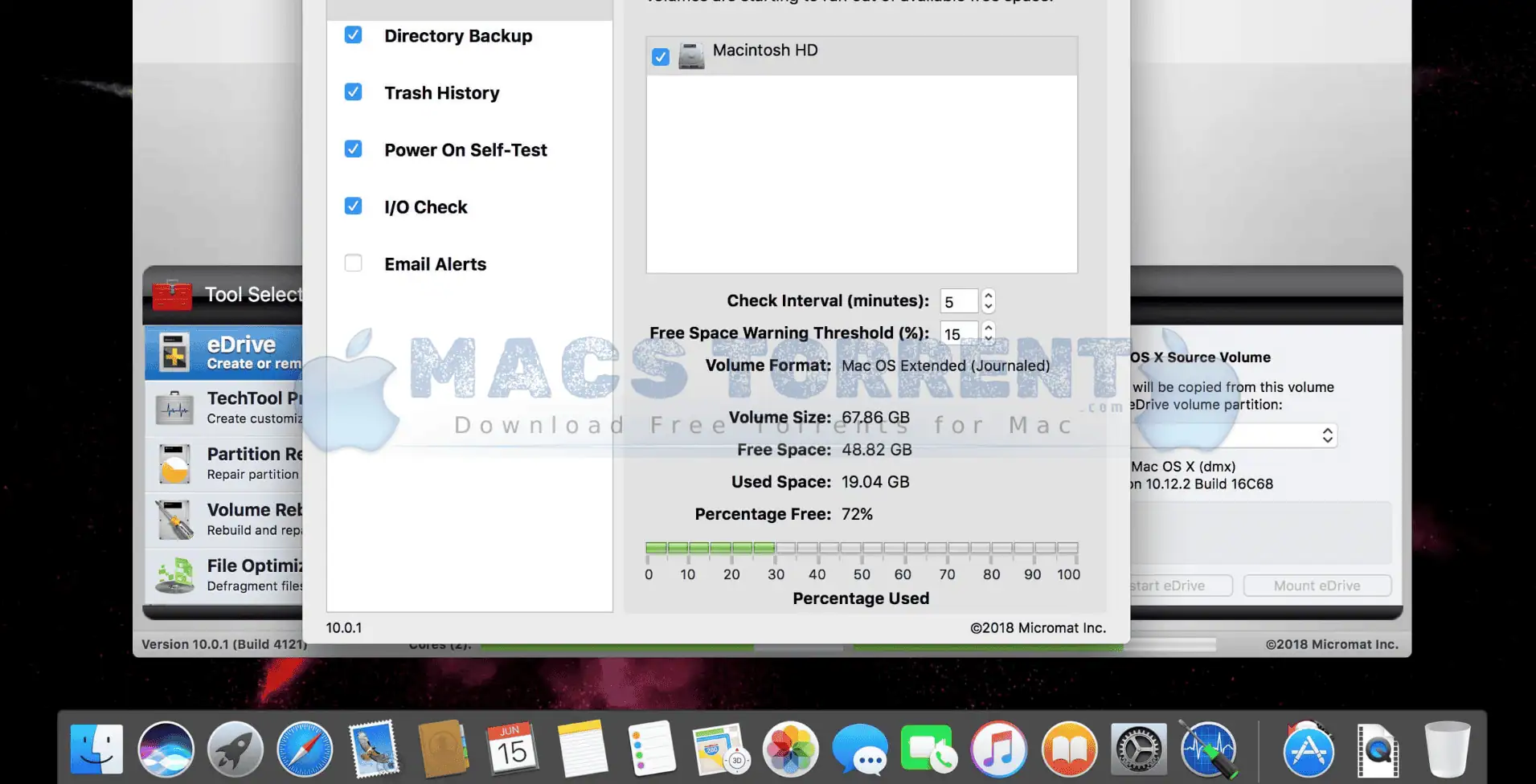
Task: Open the Partition Repair tool icon
Action: 174,463
